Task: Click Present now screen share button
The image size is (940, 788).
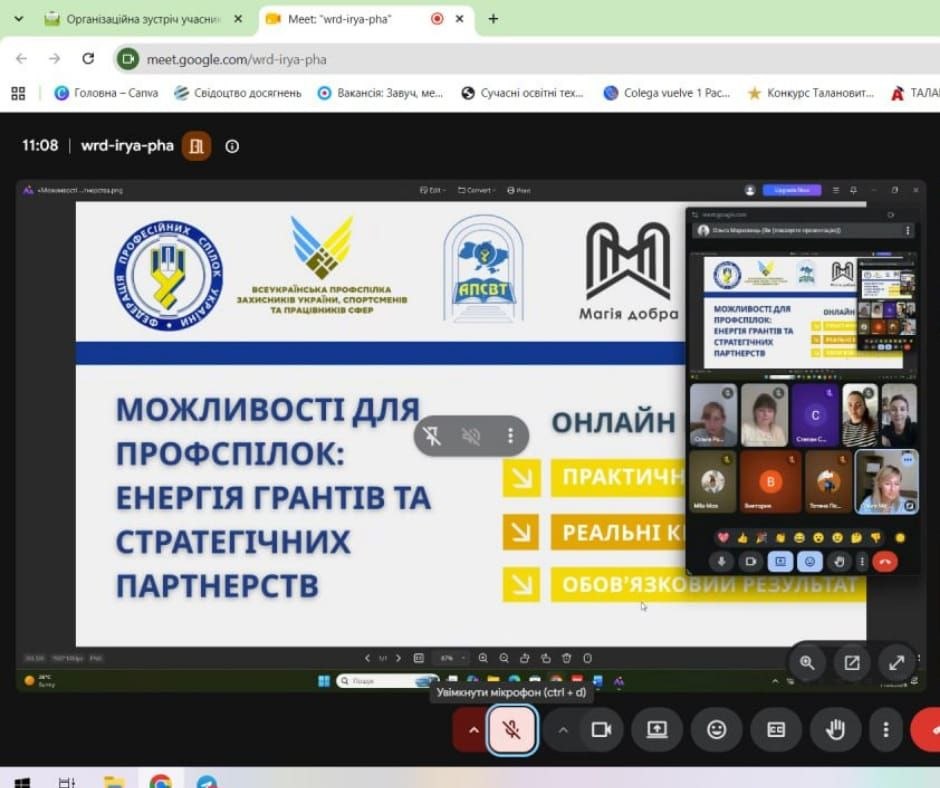Action: tap(657, 730)
